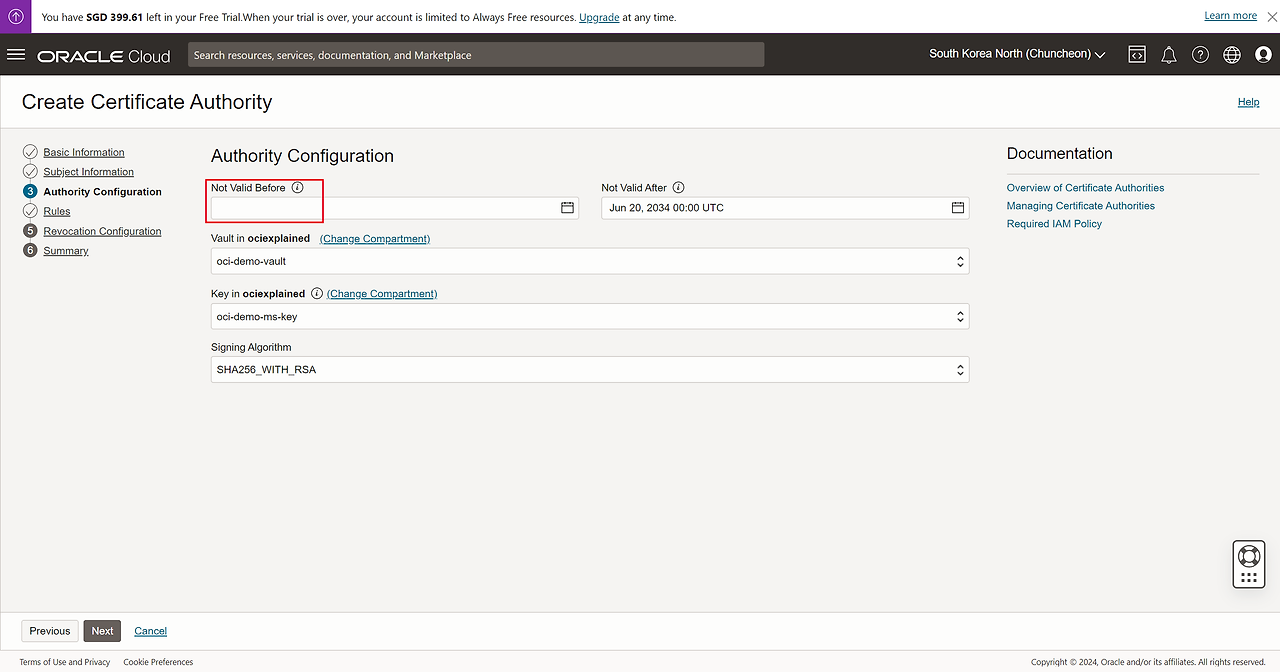Expand the Vault dropdown oci-demo-vault
The width and height of the screenshot is (1280, 672).
(x=590, y=261)
